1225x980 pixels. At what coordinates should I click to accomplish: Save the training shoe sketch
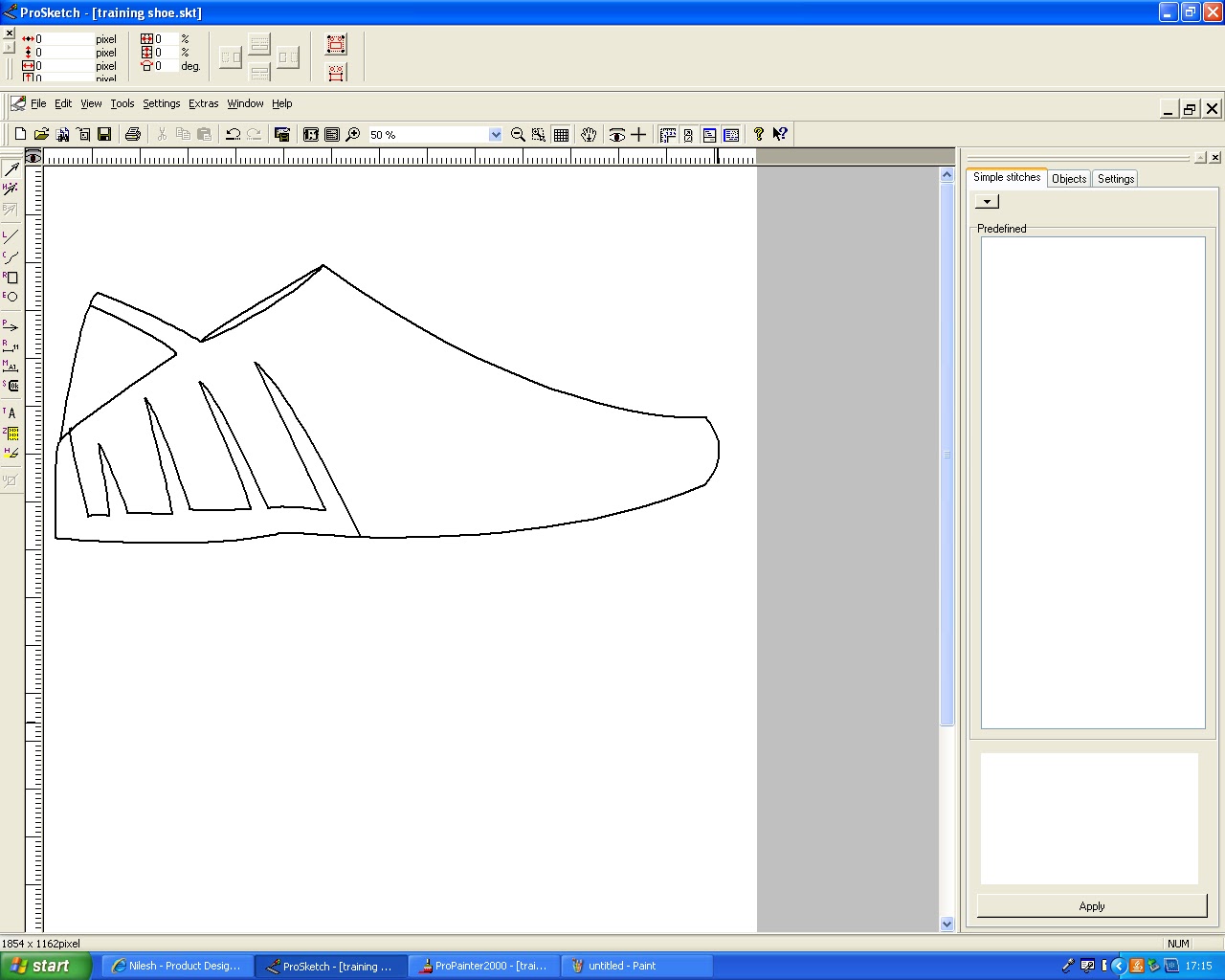click(105, 134)
